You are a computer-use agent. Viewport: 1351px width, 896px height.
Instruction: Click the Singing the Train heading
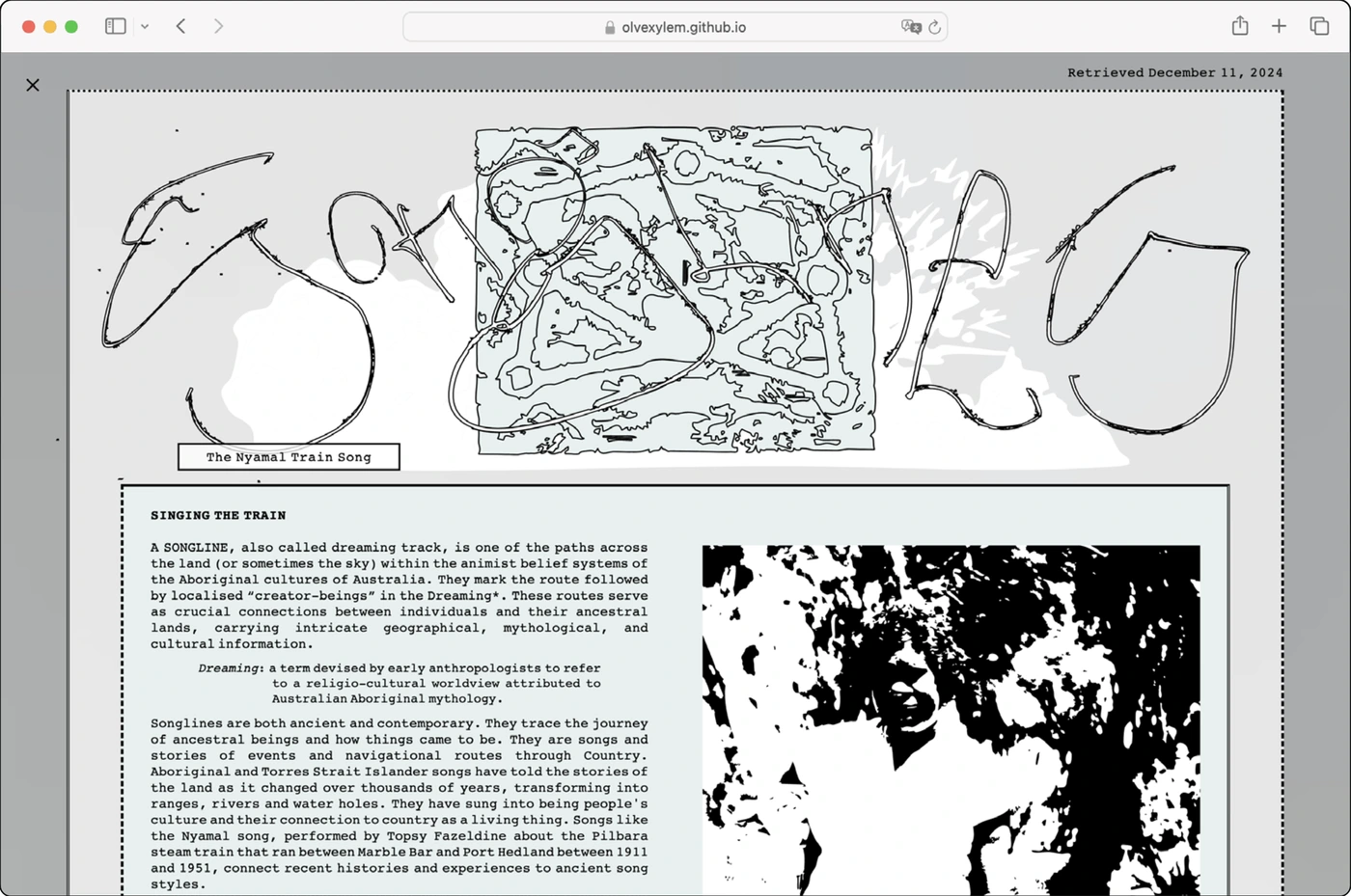(218, 515)
